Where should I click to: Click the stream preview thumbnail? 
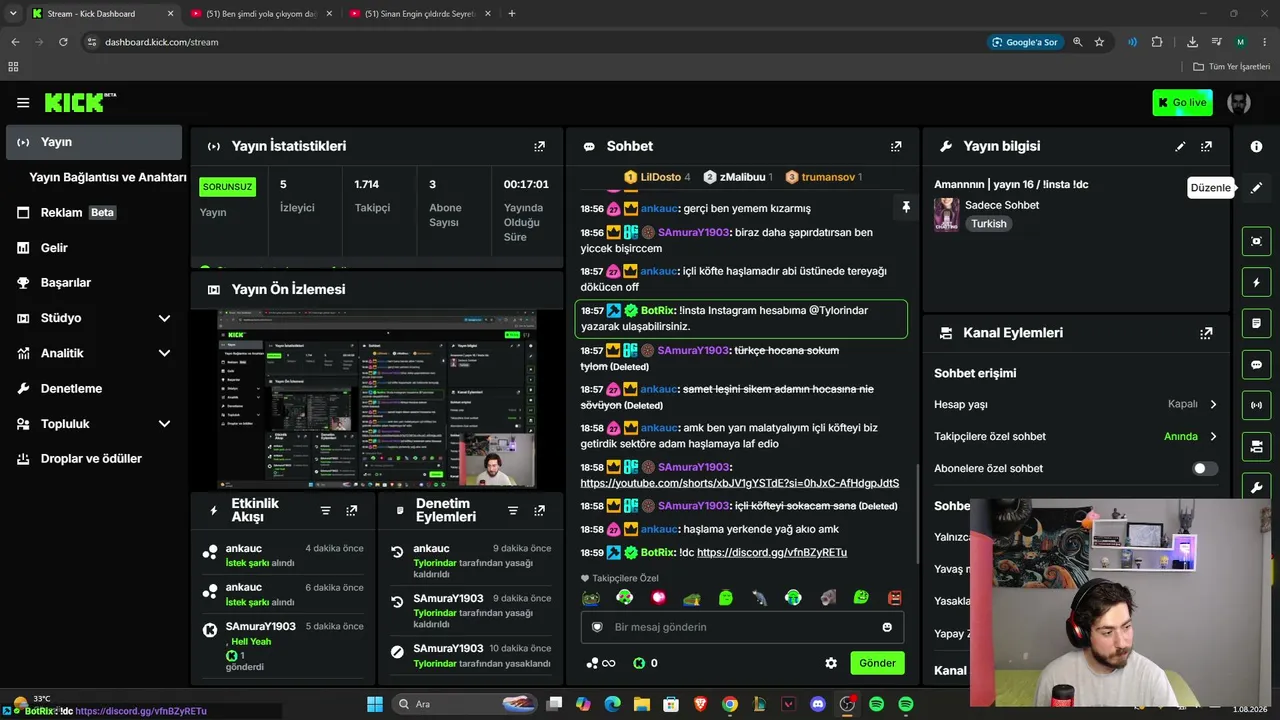click(x=376, y=399)
